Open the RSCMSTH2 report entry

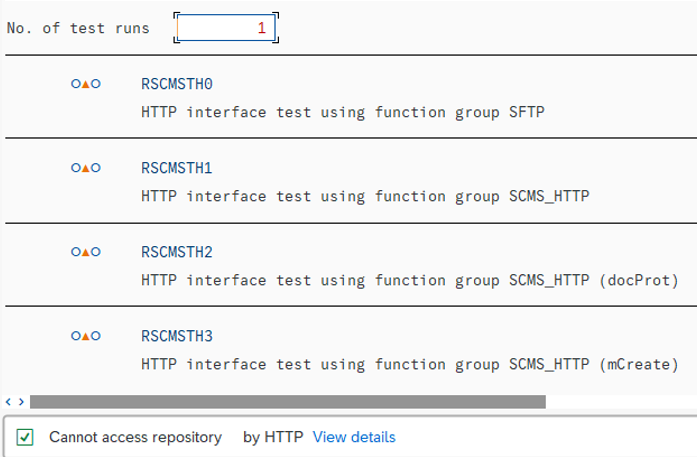[x=177, y=252]
